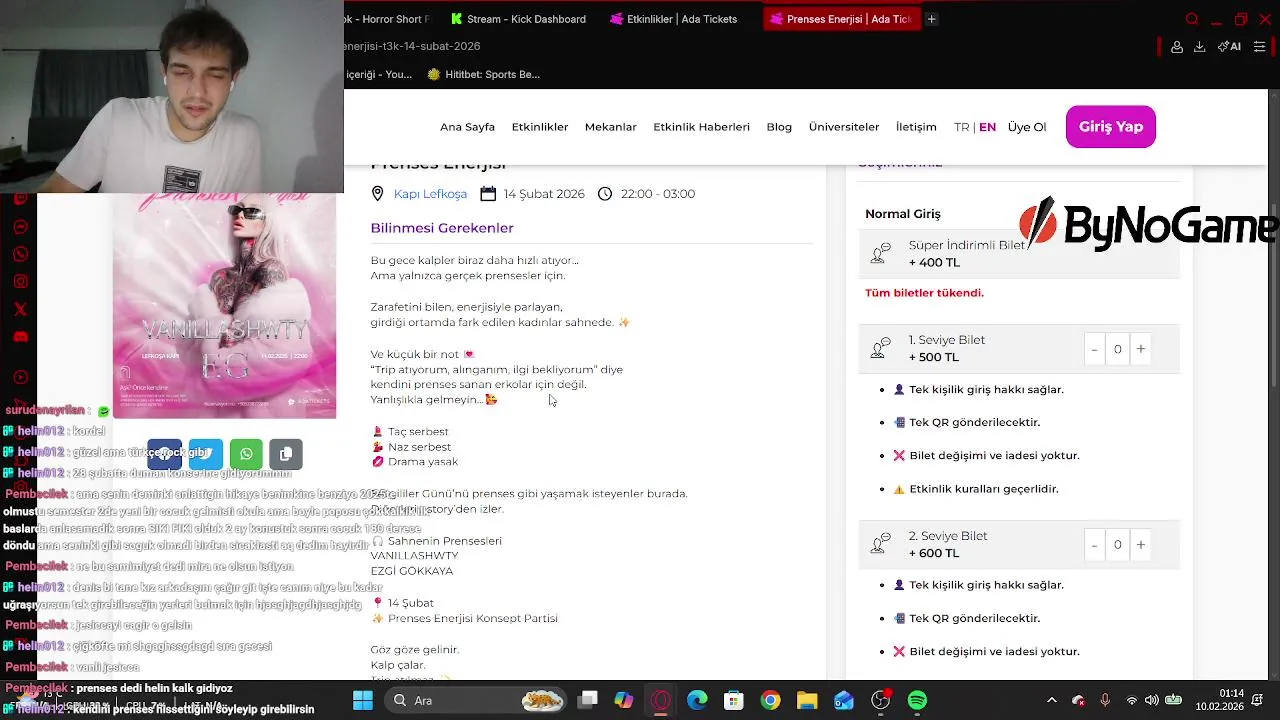This screenshot has height=720, width=1280.
Task: Share the event on Twitter
Action: coord(205,454)
